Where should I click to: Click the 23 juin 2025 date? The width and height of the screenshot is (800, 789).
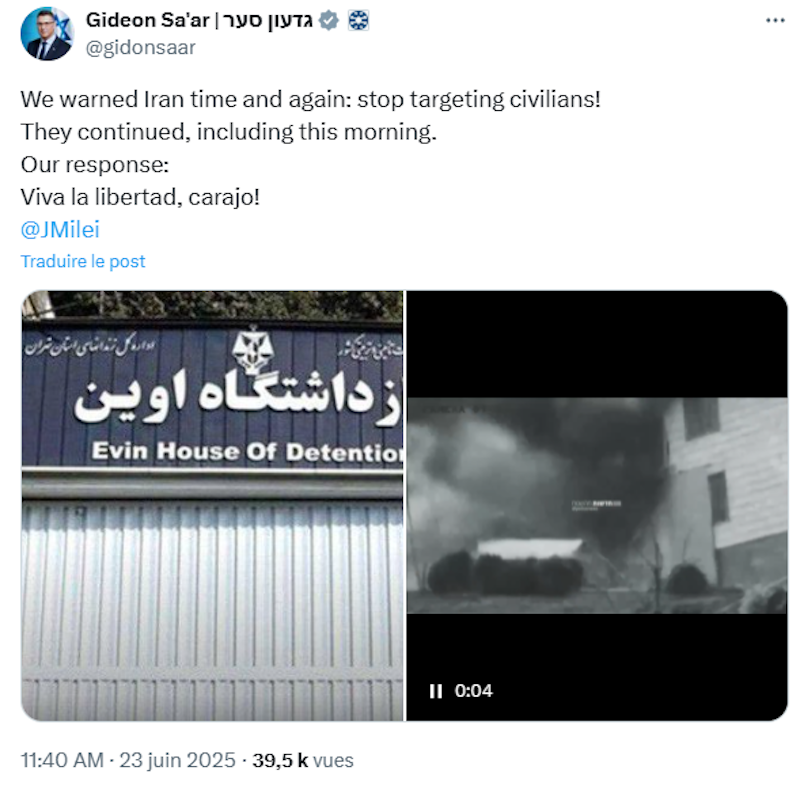pos(178,760)
